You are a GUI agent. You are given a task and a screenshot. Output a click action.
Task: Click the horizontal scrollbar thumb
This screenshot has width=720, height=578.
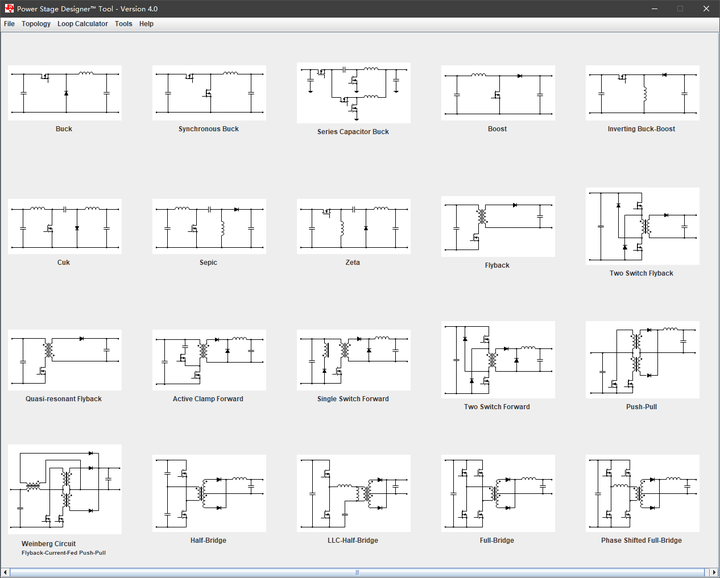(x=358, y=572)
